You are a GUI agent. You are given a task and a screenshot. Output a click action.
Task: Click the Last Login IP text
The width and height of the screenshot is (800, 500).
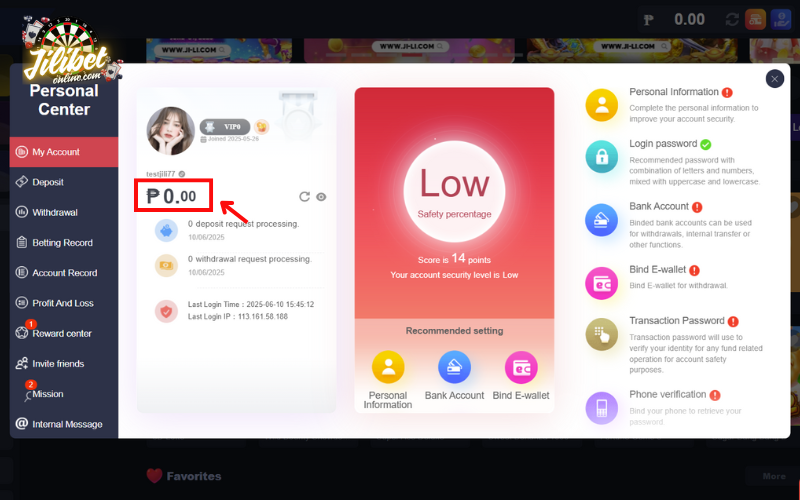coord(238,316)
